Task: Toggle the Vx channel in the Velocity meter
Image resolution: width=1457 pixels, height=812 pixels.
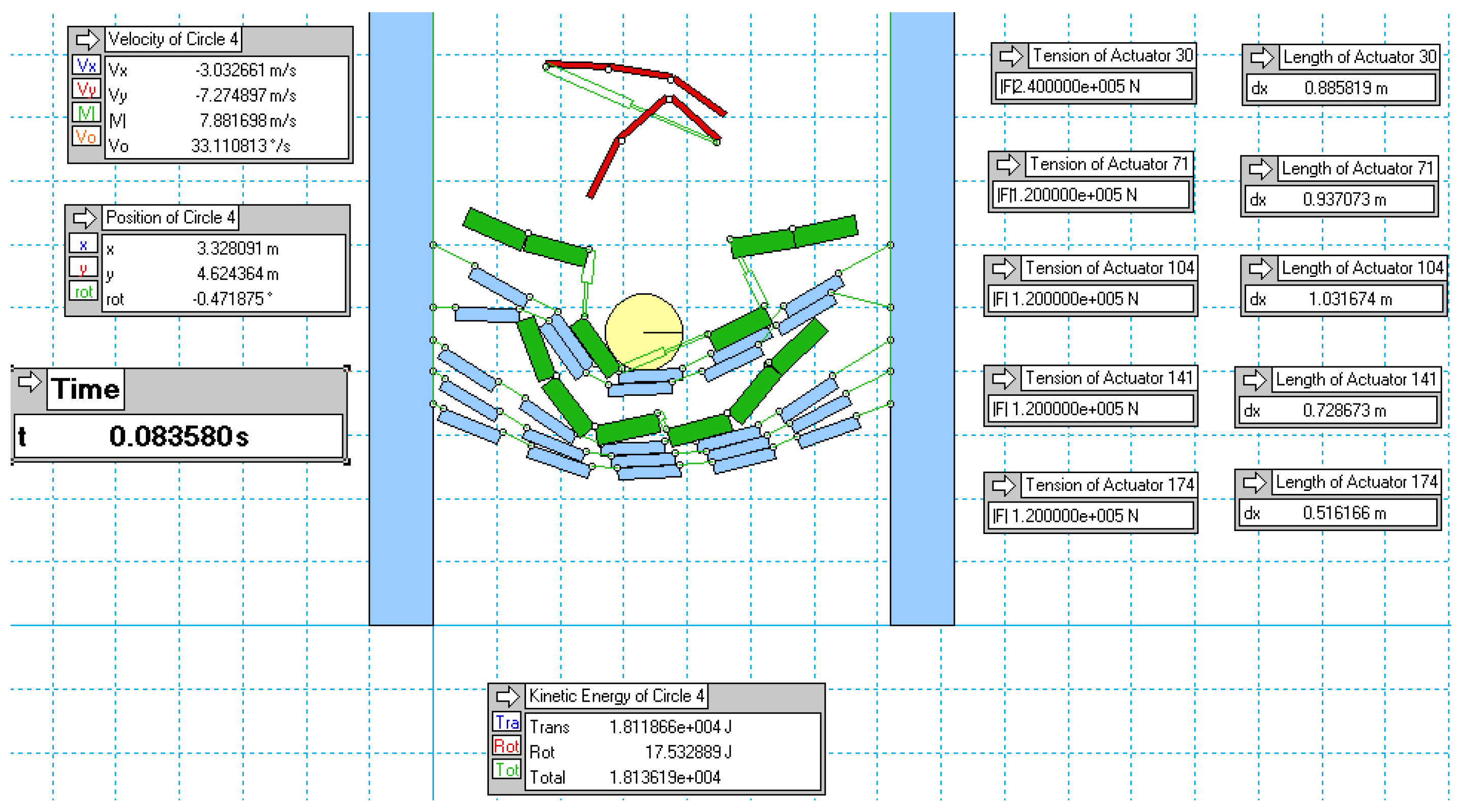Action: pos(86,66)
